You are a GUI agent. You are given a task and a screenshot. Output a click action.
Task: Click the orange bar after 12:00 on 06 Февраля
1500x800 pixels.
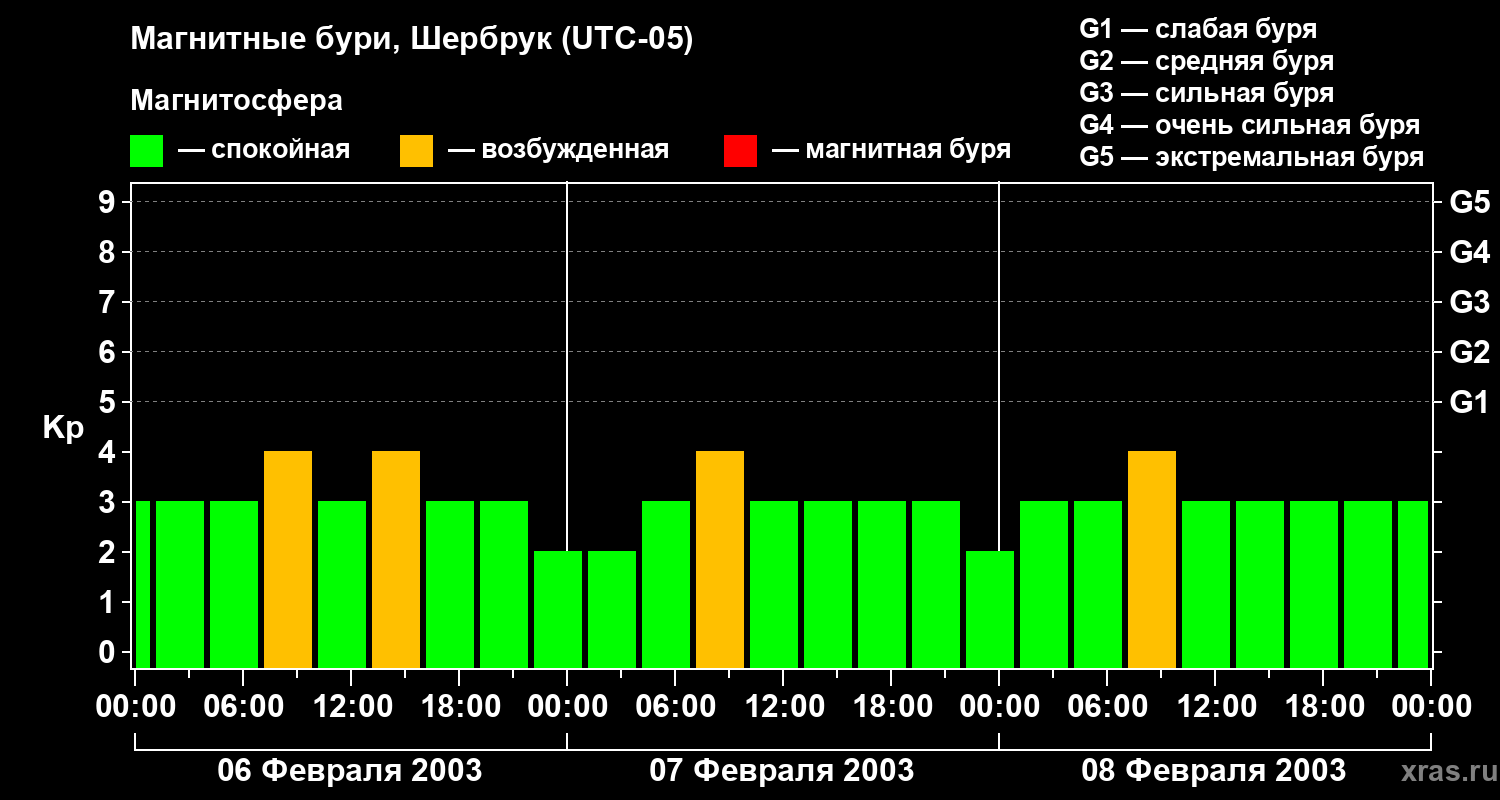pos(396,559)
